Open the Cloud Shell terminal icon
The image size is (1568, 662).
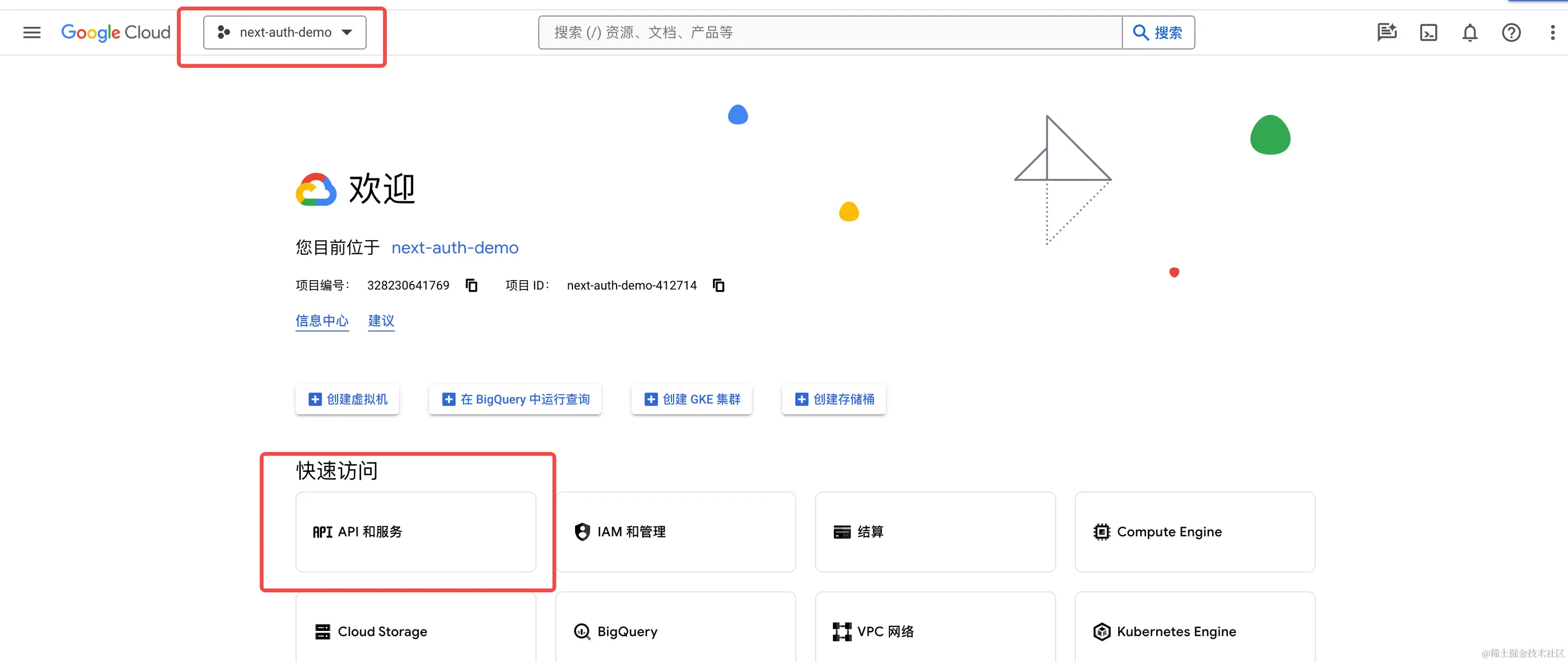[x=1428, y=32]
